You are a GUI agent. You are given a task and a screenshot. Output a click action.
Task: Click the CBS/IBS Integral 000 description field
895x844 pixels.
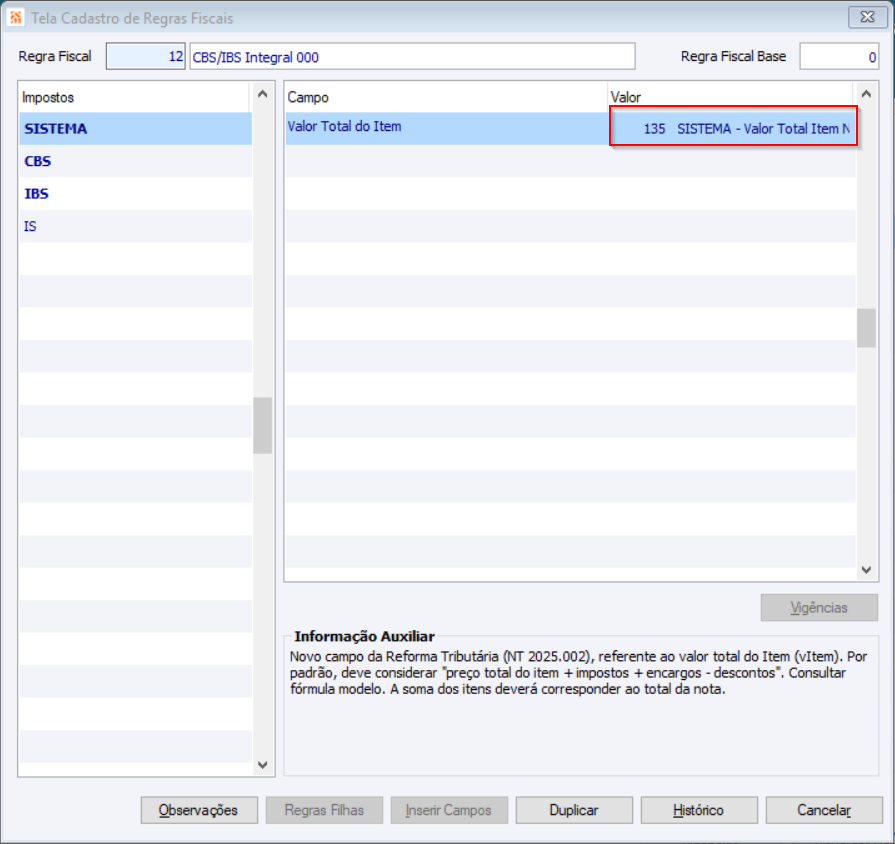point(412,56)
